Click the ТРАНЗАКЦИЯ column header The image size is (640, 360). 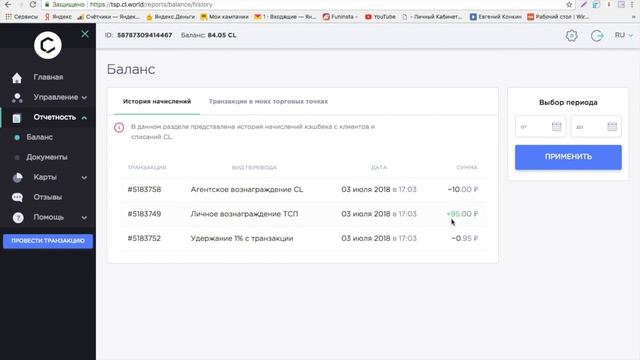(x=147, y=167)
